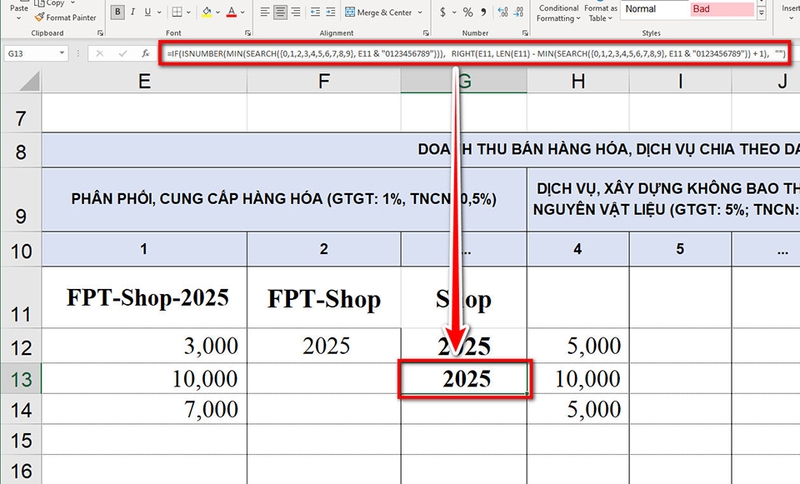
Task: Toggle Bold formatting button
Action: pos(117,12)
